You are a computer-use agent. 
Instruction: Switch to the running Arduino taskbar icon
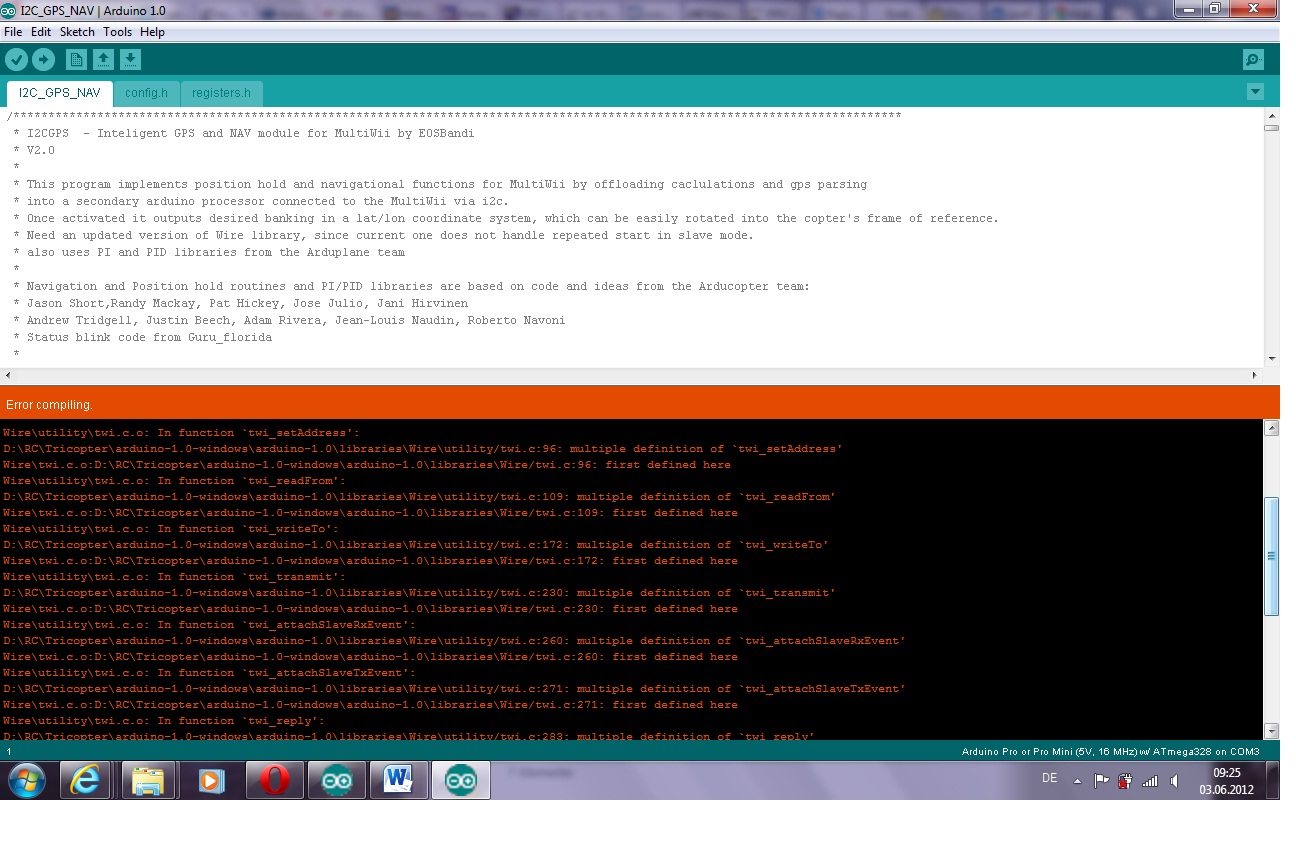pyautogui.click(x=460, y=780)
